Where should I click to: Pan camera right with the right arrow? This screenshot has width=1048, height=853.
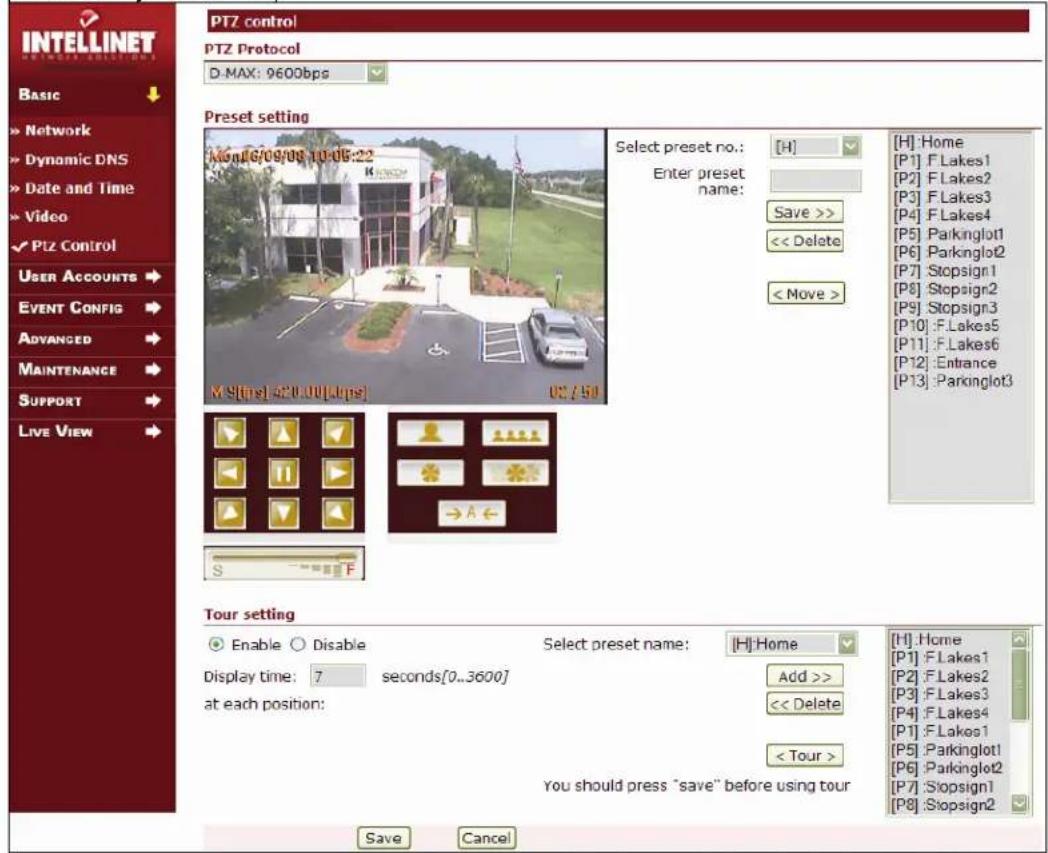click(338, 473)
